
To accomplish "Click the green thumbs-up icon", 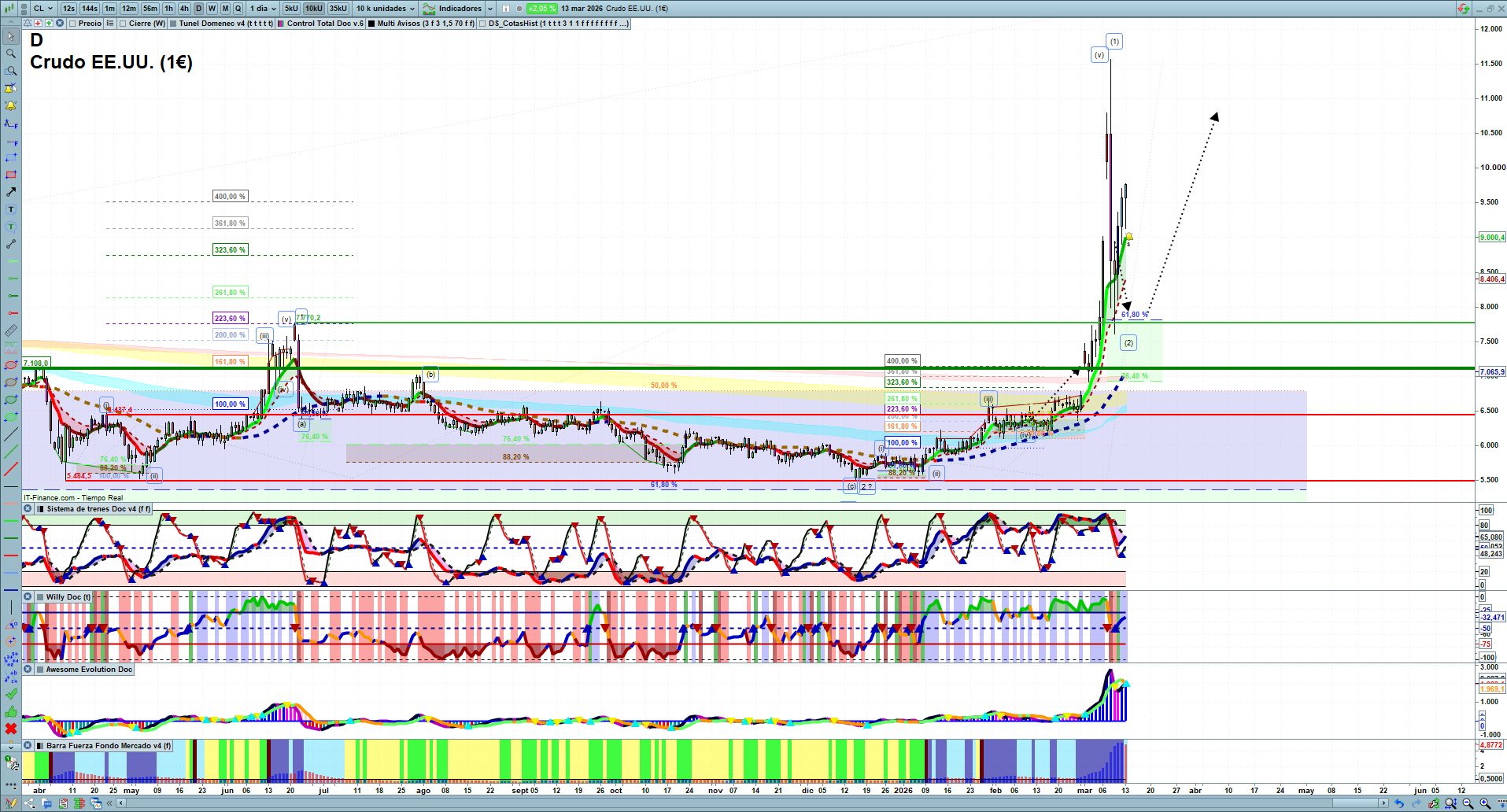I will 11,711.
